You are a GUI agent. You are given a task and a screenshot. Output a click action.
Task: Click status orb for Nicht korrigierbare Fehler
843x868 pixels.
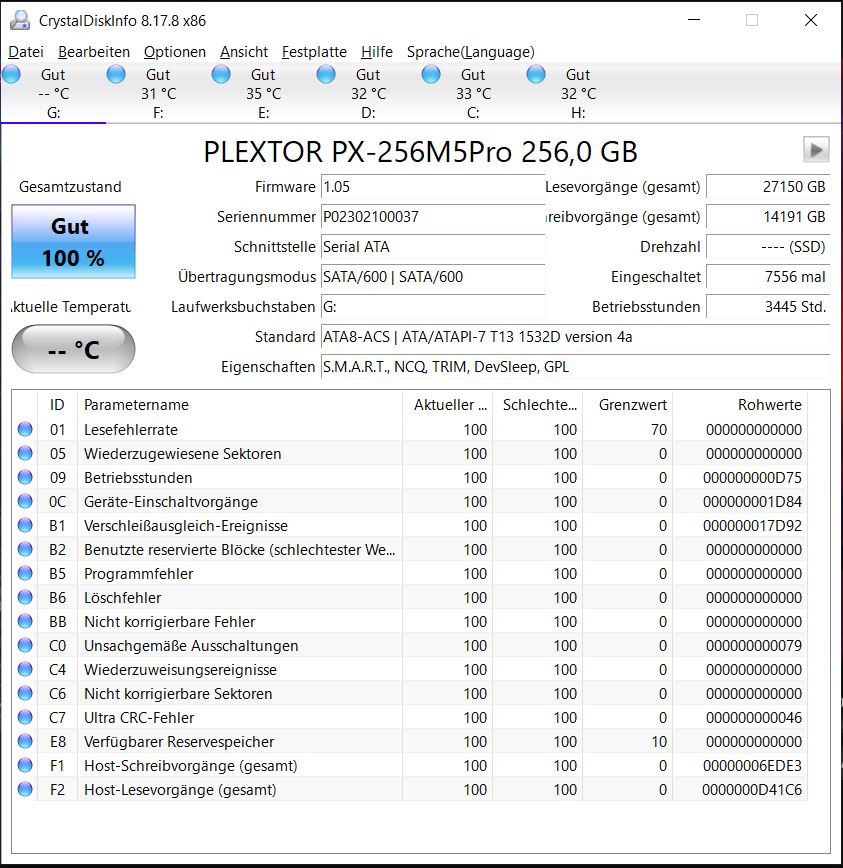(x=25, y=621)
